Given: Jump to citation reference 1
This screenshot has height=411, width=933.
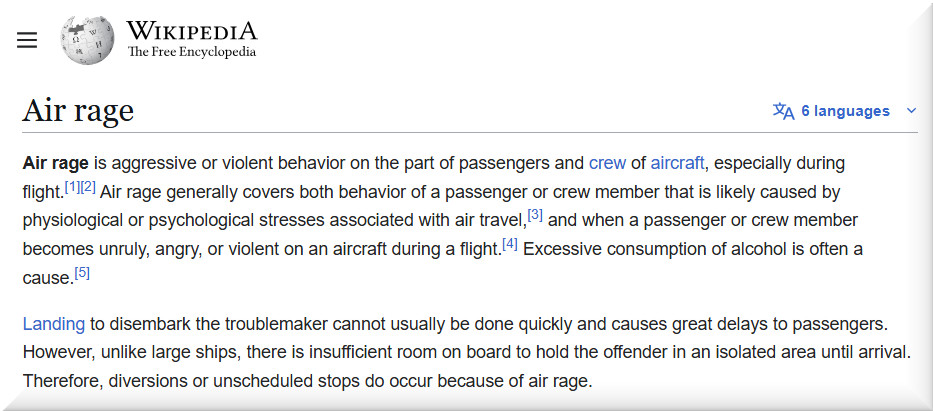Looking at the screenshot, I should [x=72, y=187].
